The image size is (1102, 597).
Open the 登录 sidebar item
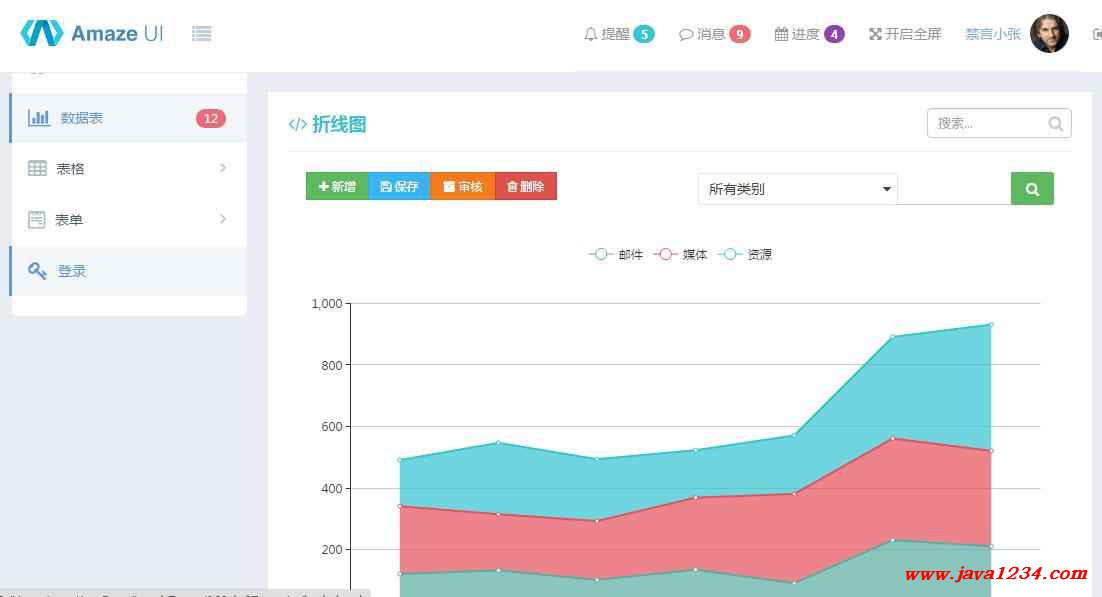[x=129, y=271]
